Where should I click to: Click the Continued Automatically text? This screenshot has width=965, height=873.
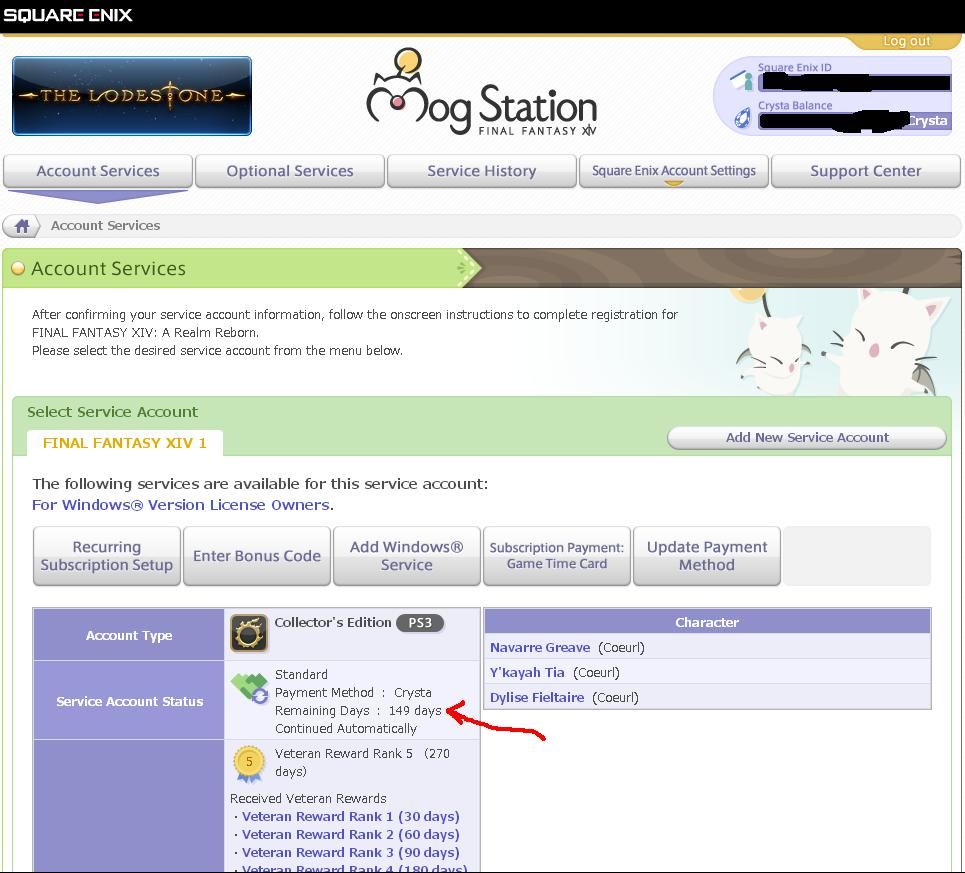[x=346, y=728]
